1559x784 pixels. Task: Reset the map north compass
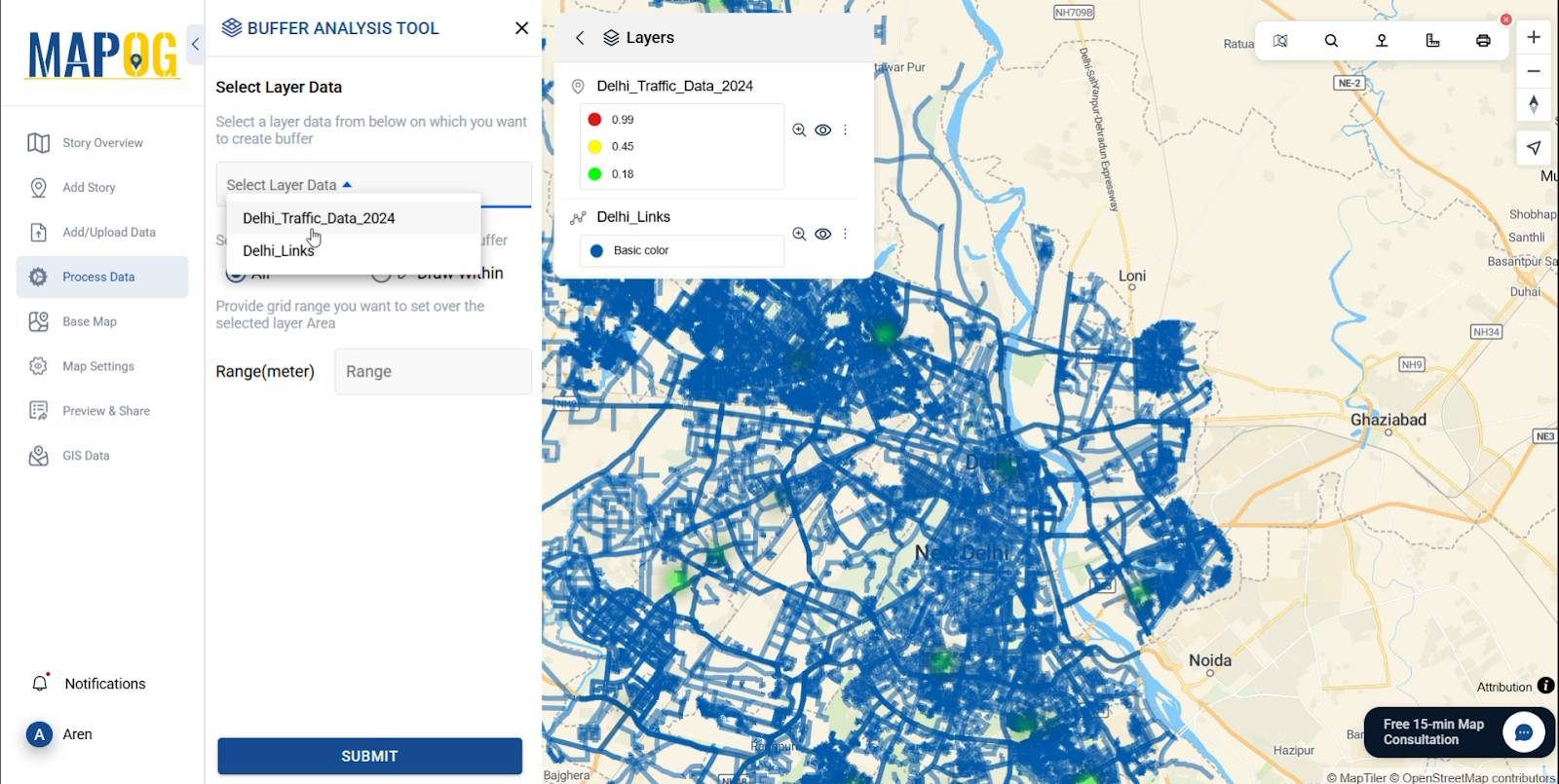coord(1534,104)
